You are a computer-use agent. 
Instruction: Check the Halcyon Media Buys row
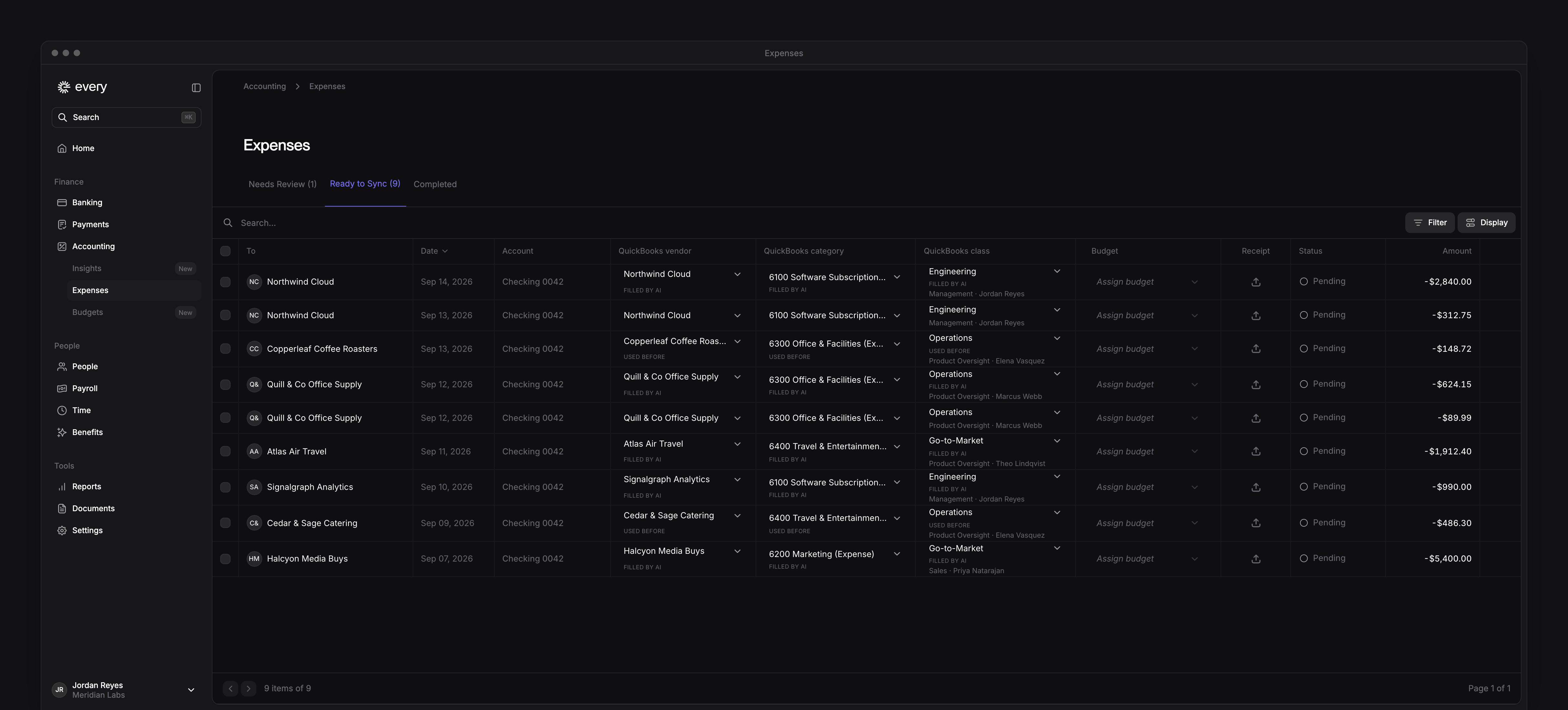pos(225,559)
